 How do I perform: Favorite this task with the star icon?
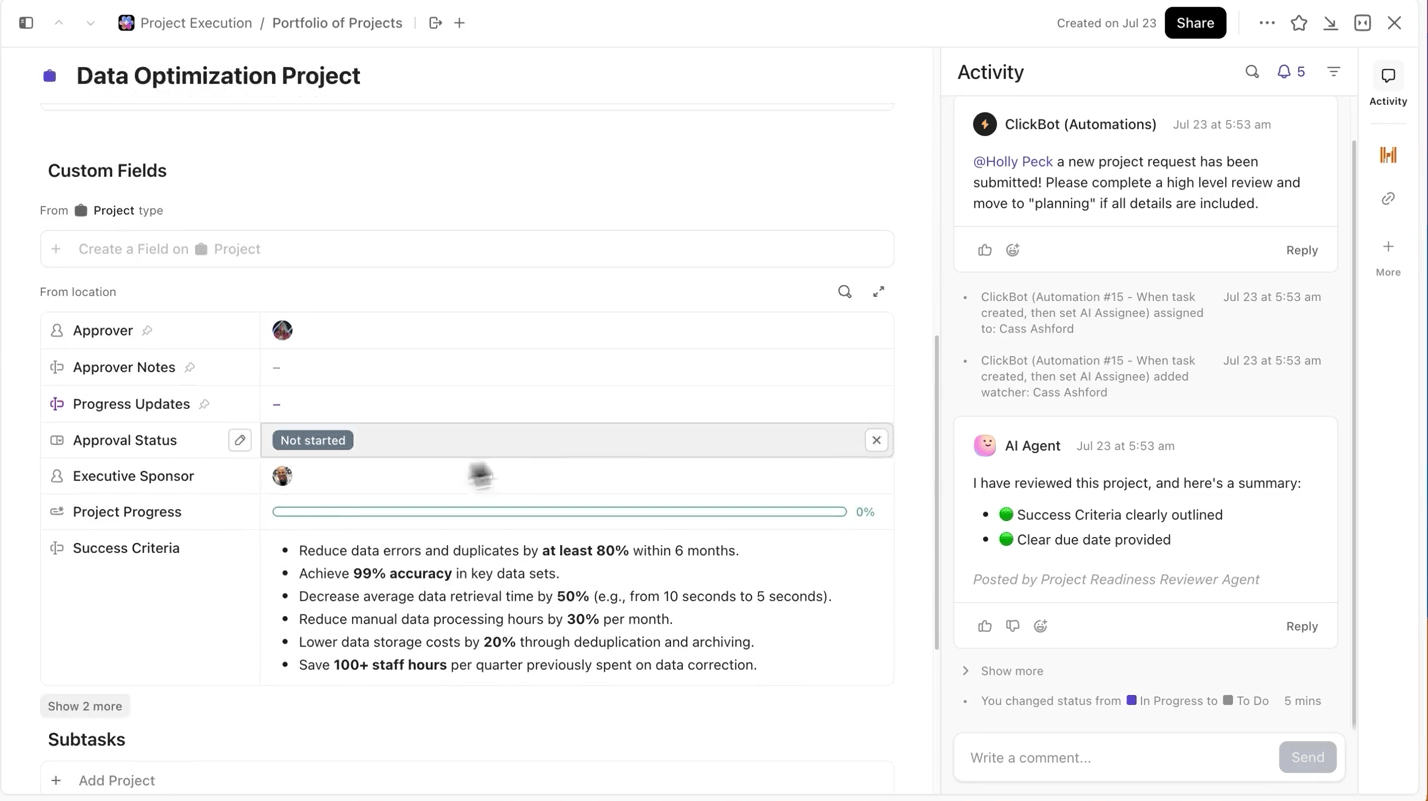tap(1299, 23)
